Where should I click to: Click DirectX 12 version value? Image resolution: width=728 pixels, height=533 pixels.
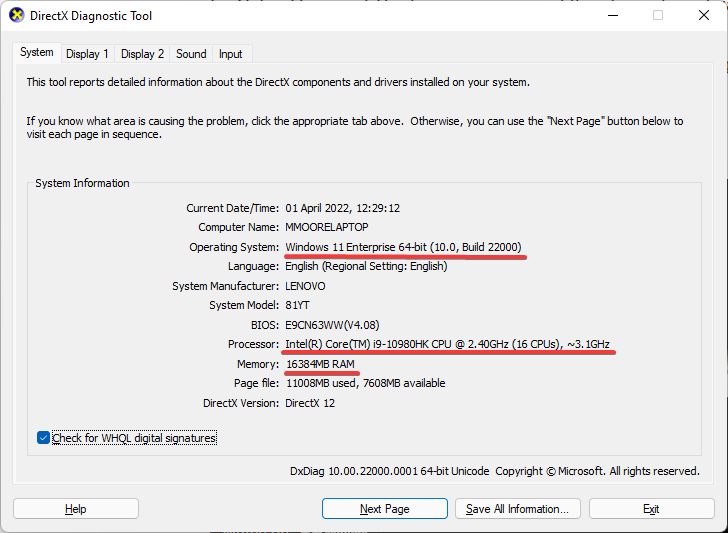(x=310, y=403)
